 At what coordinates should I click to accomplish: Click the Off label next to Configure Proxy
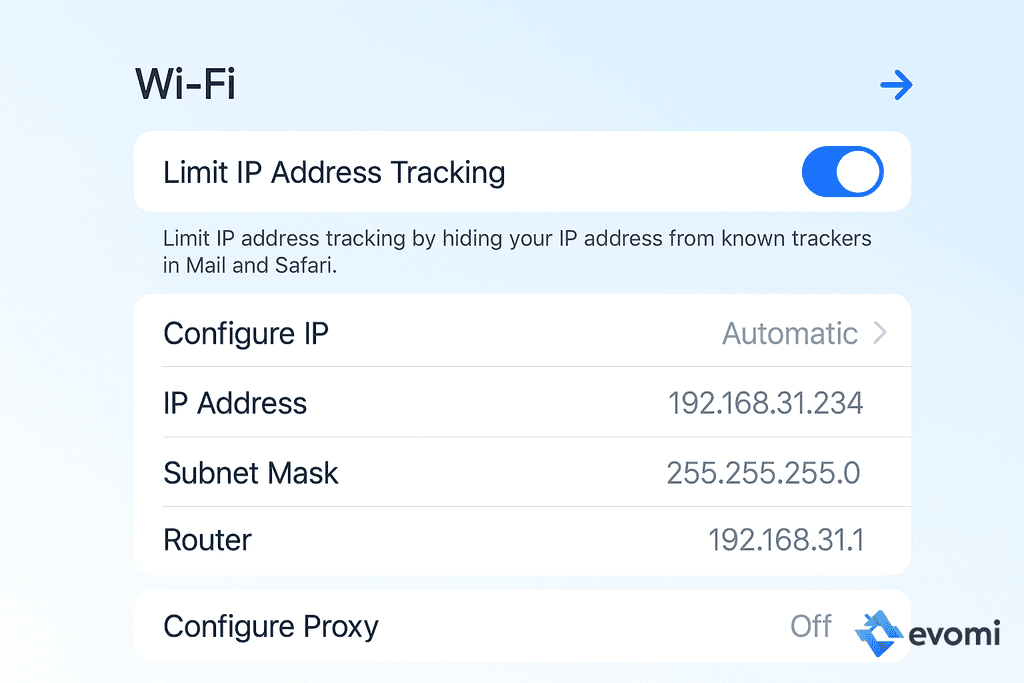(x=810, y=626)
